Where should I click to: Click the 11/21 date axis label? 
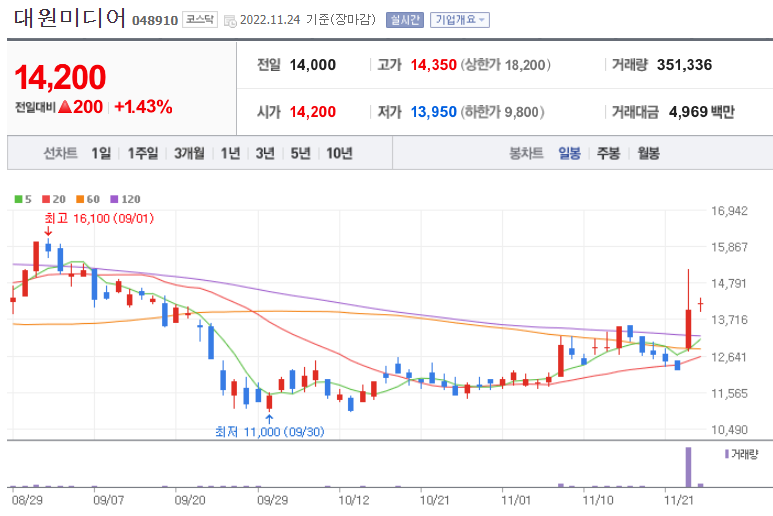point(679,500)
